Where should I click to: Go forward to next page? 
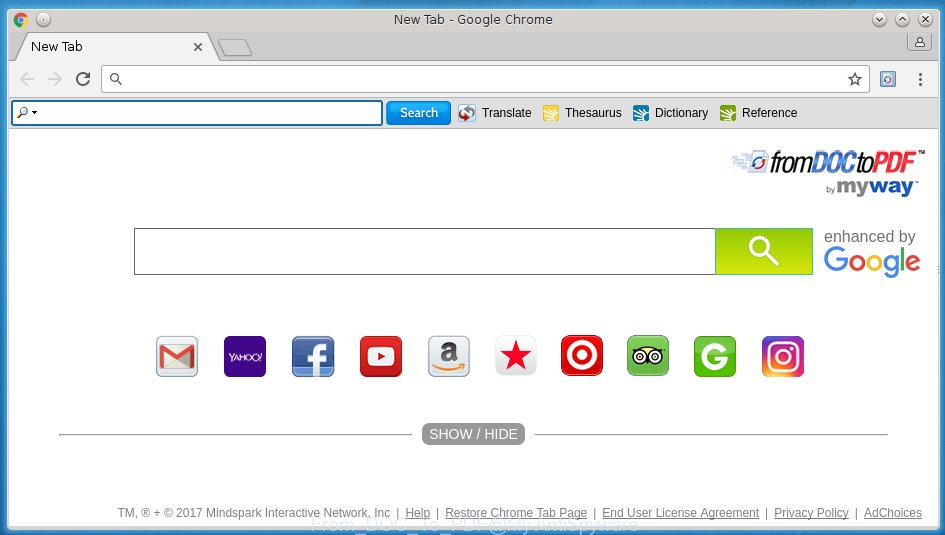point(55,79)
